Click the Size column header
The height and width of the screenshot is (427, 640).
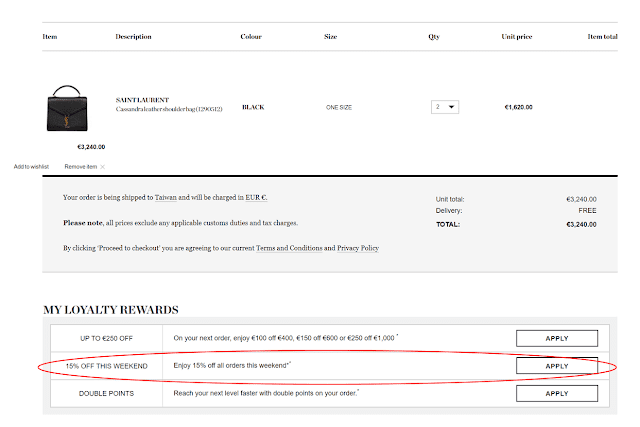[331, 37]
